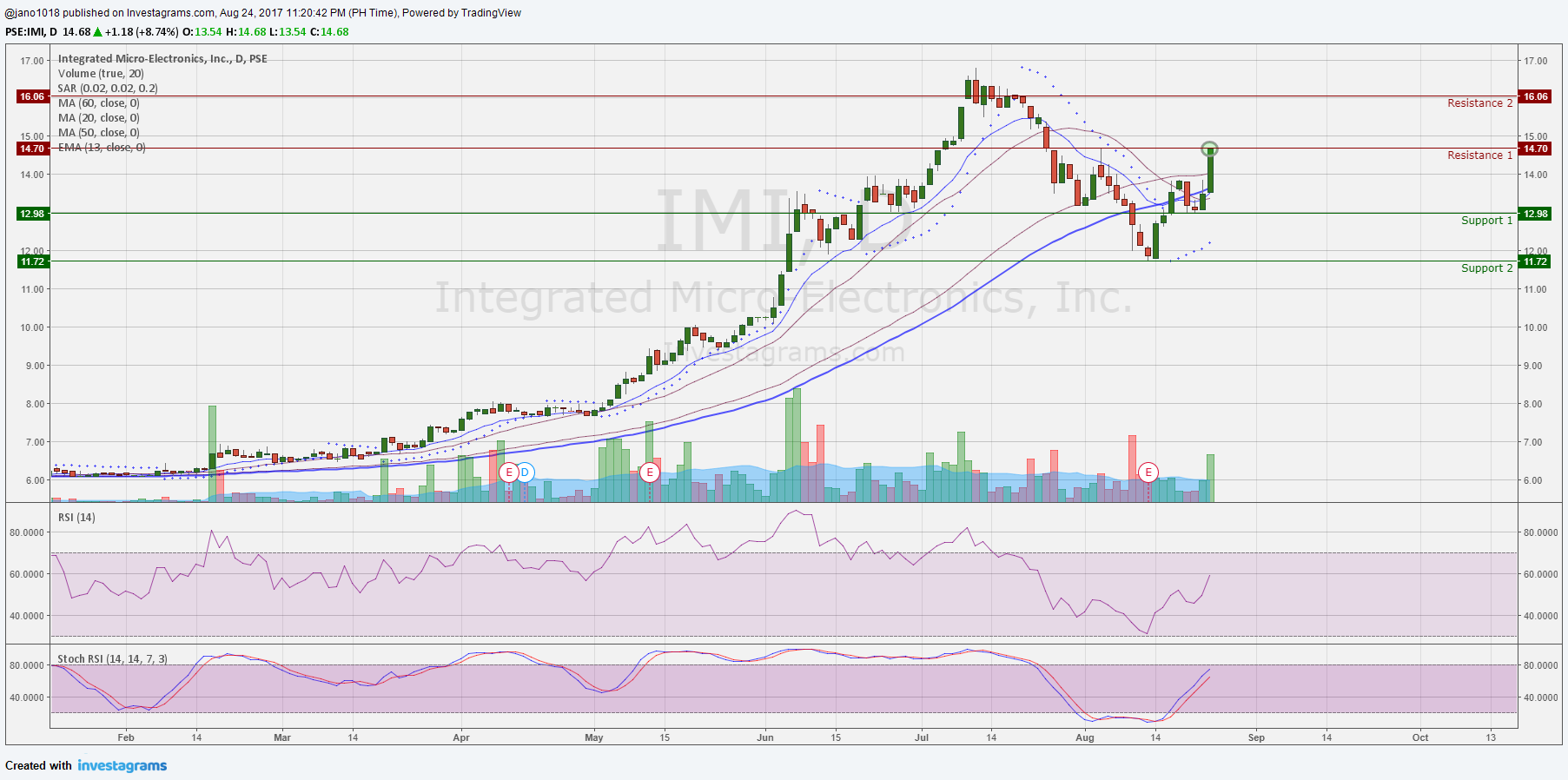Click the 17.00 label on right price axis
Screen dimensions: 1568x780
click(1535, 61)
